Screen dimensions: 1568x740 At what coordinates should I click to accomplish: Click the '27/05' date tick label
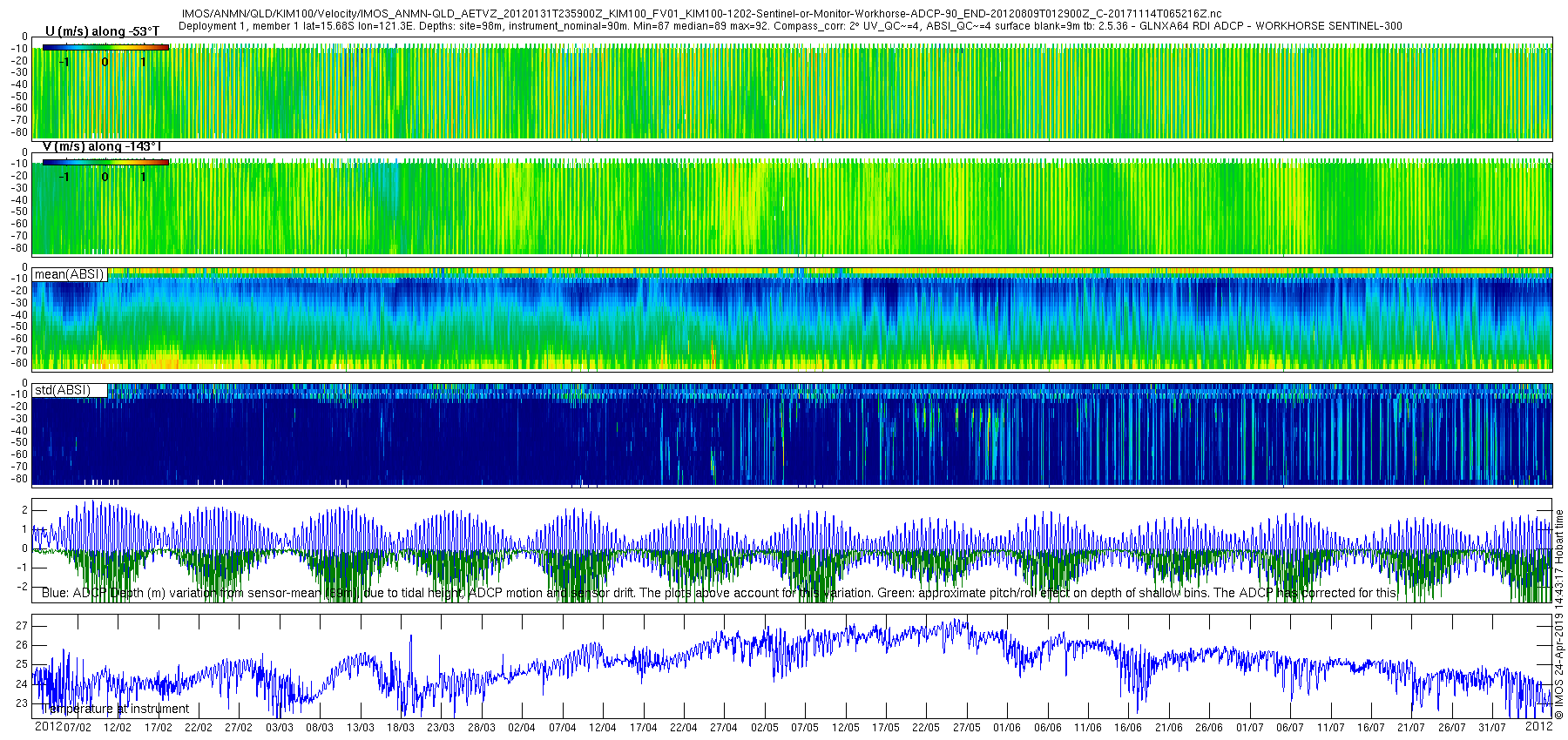click(x=967, y=727)
